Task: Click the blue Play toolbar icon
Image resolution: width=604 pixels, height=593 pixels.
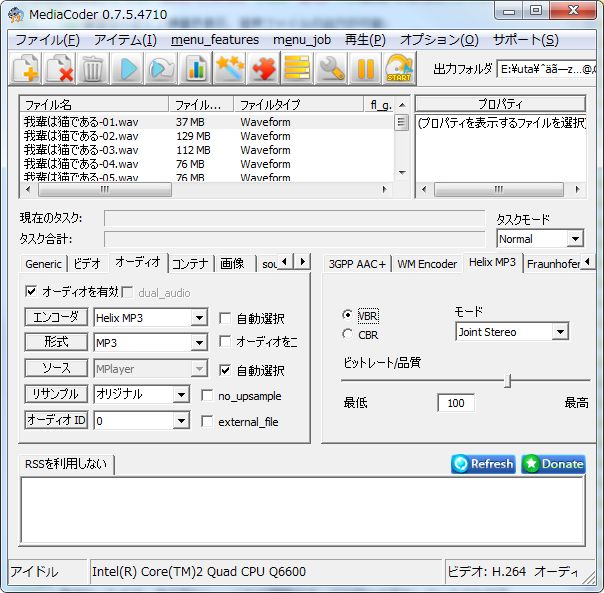Action: pyautogui.click(x=127, y=69)
